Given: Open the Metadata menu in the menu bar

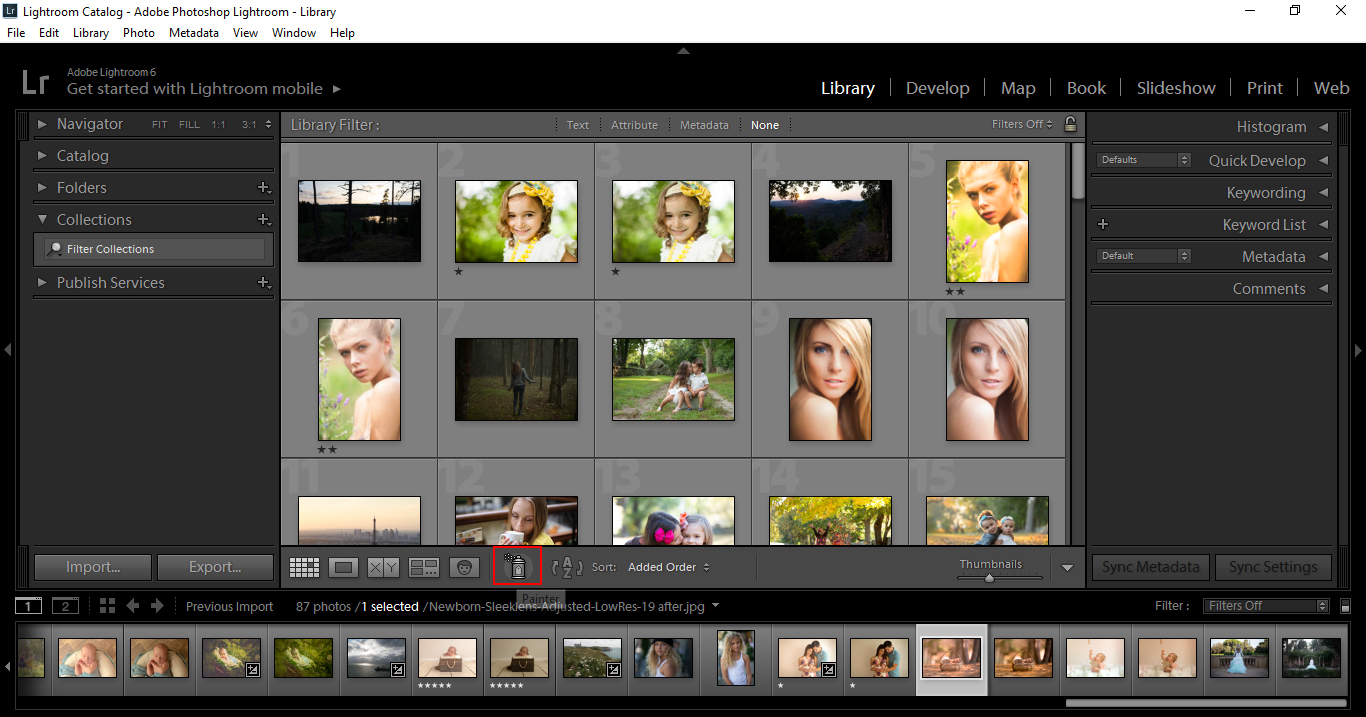Looking at the screenshot, I should [194, 33].
